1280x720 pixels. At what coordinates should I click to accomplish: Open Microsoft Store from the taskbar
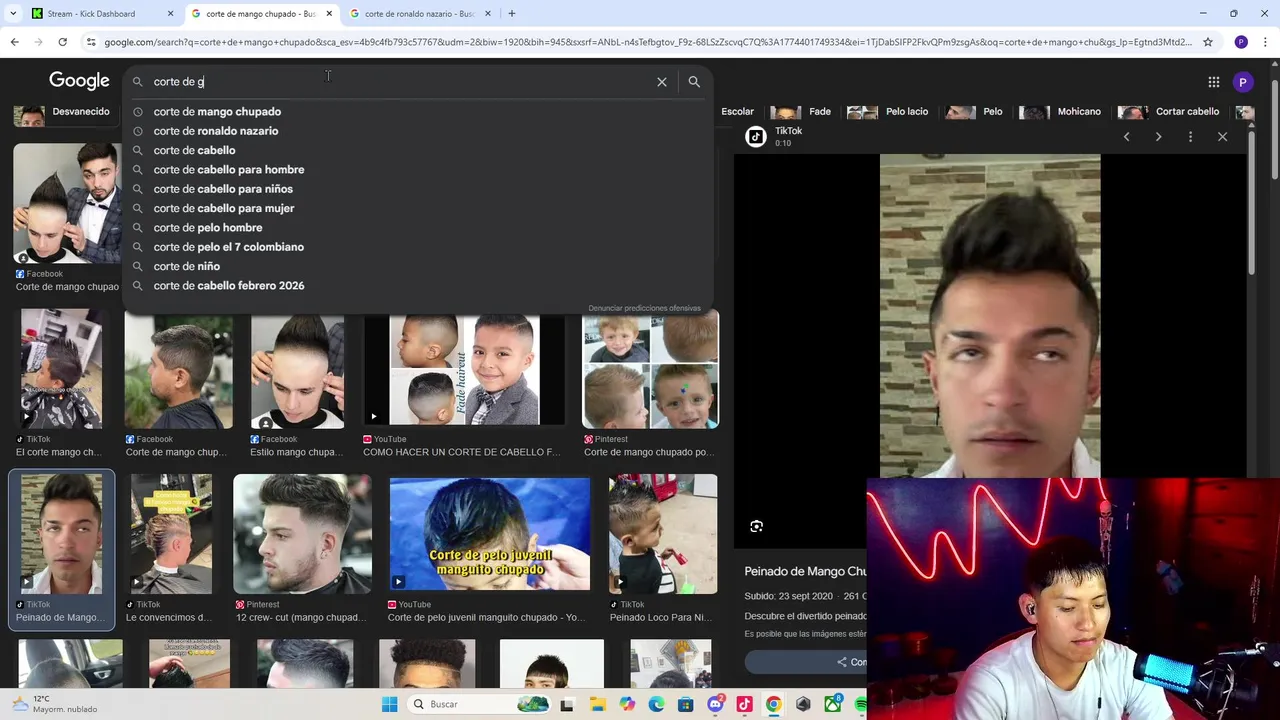[685, 704]
